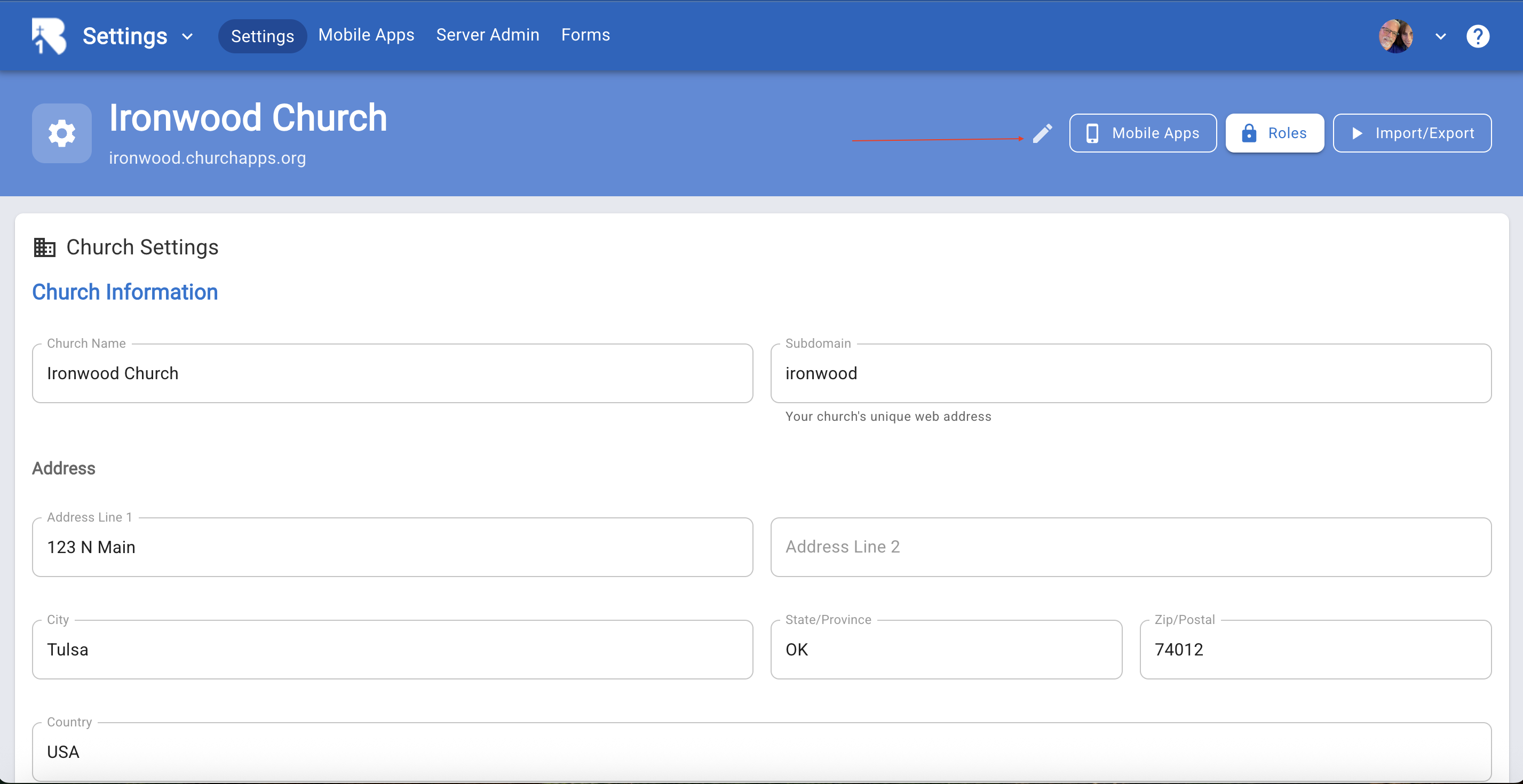Click the Import/Export button
This screenshot has width=1523, height=784.
tap(1411, 133)
